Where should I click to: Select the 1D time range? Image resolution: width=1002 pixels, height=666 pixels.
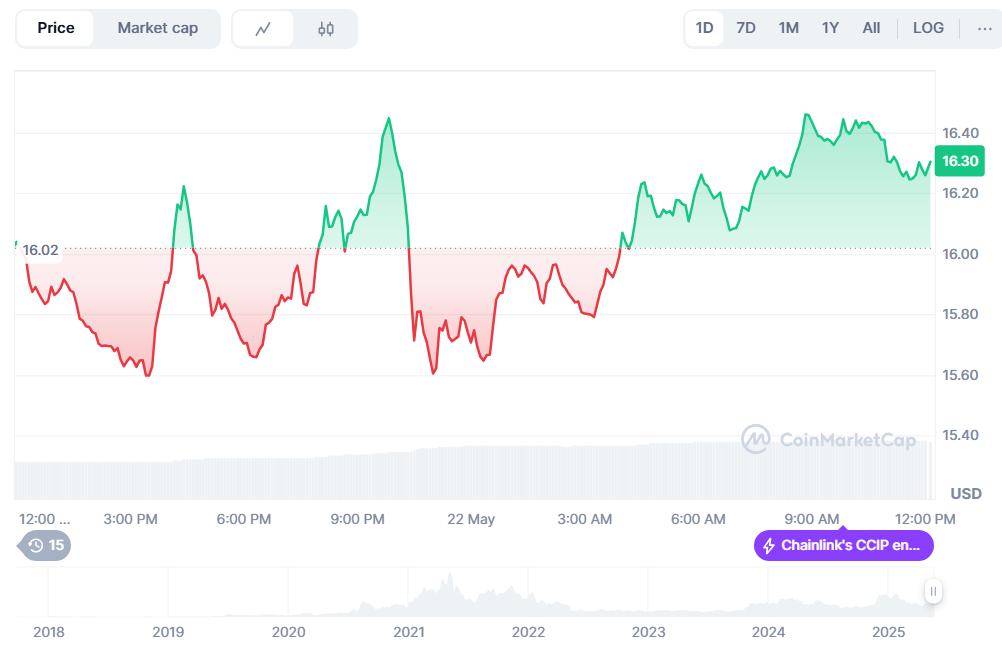point(704,28)
